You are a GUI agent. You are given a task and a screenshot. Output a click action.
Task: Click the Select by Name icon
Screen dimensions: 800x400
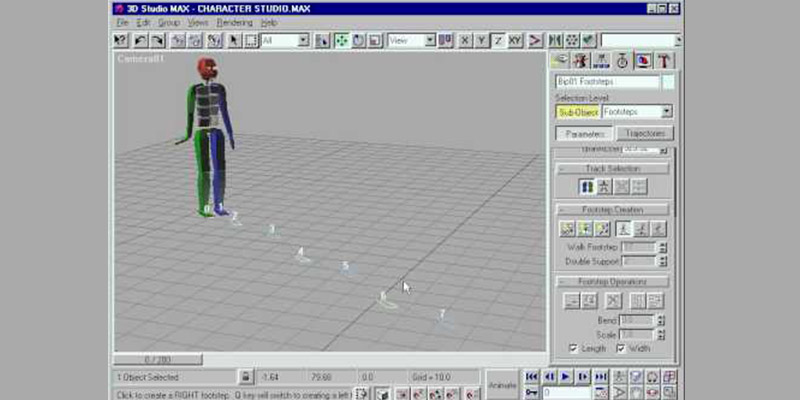322,40
